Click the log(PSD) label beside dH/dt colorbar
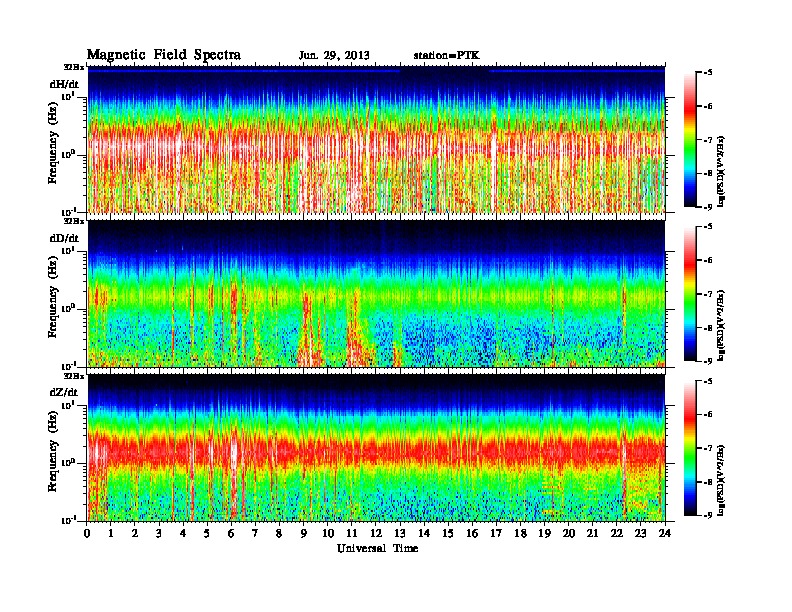Screen dimensions: 792x612 tap(722, 171)
